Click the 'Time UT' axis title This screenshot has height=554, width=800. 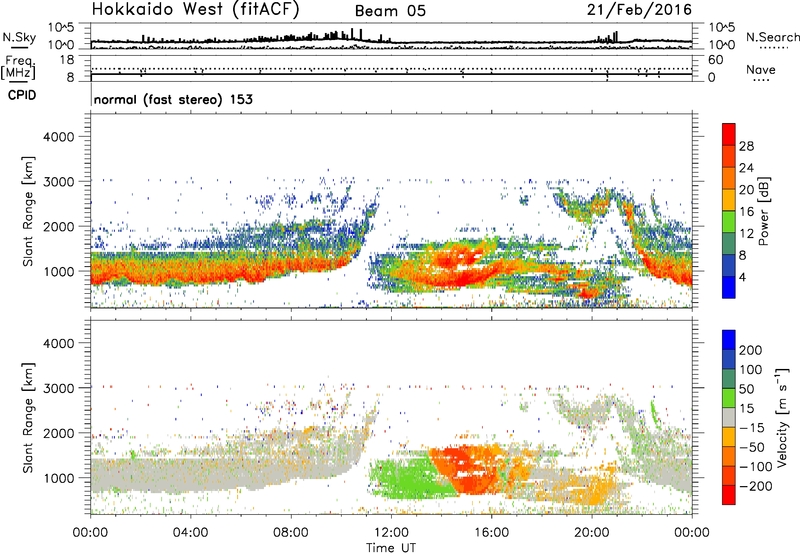tap(391, 548)
